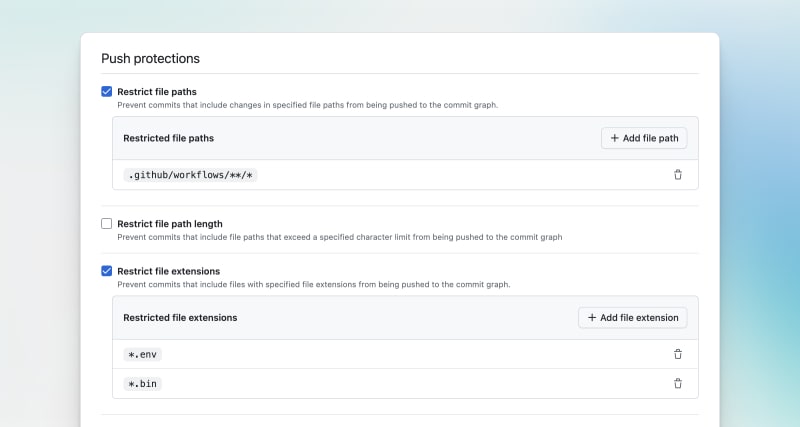
Task: Remove the *.env extension via trash icon
Action: pos(677,354)
